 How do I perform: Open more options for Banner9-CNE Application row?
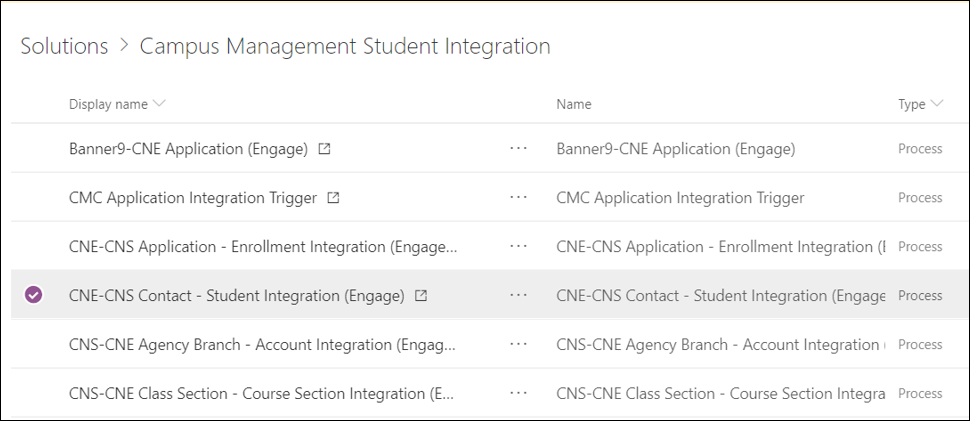[518, 149]
